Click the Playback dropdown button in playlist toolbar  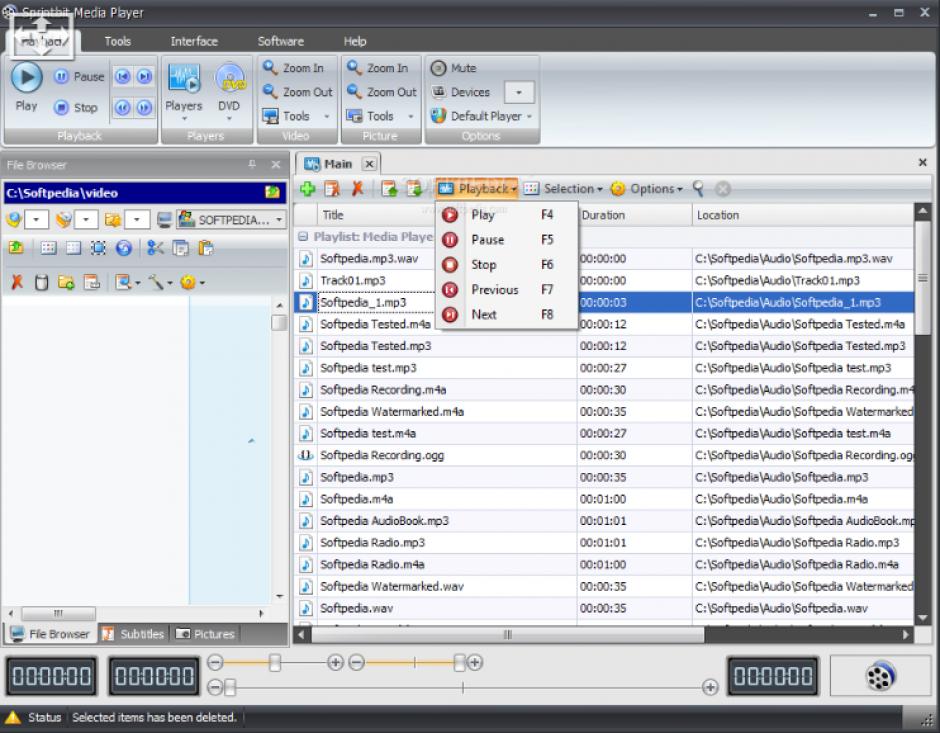coord(477,189)
